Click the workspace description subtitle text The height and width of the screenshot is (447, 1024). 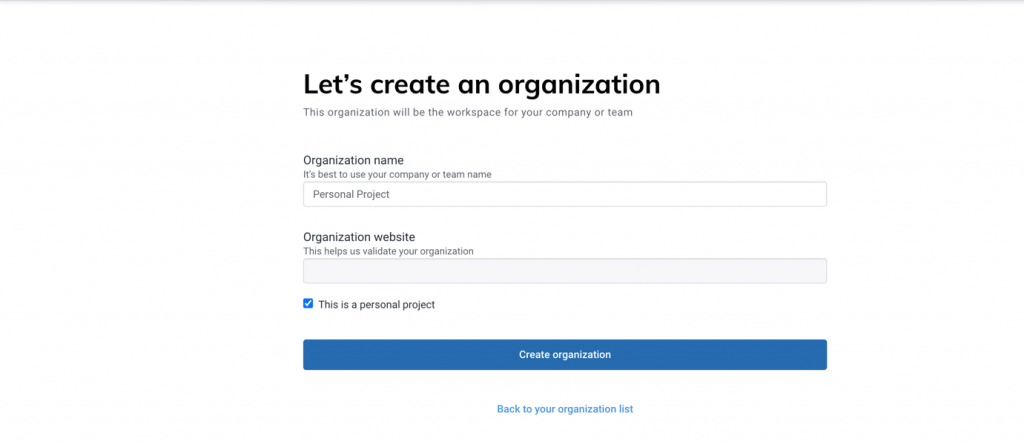click(467, 112)
